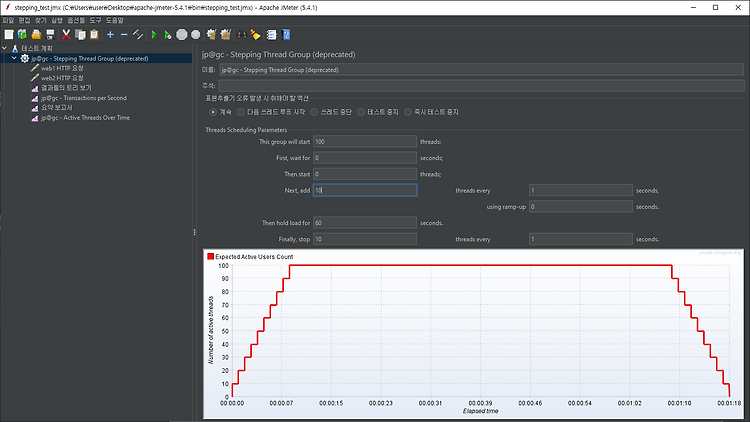Click the flask icon of test plan

coord(15,48)
